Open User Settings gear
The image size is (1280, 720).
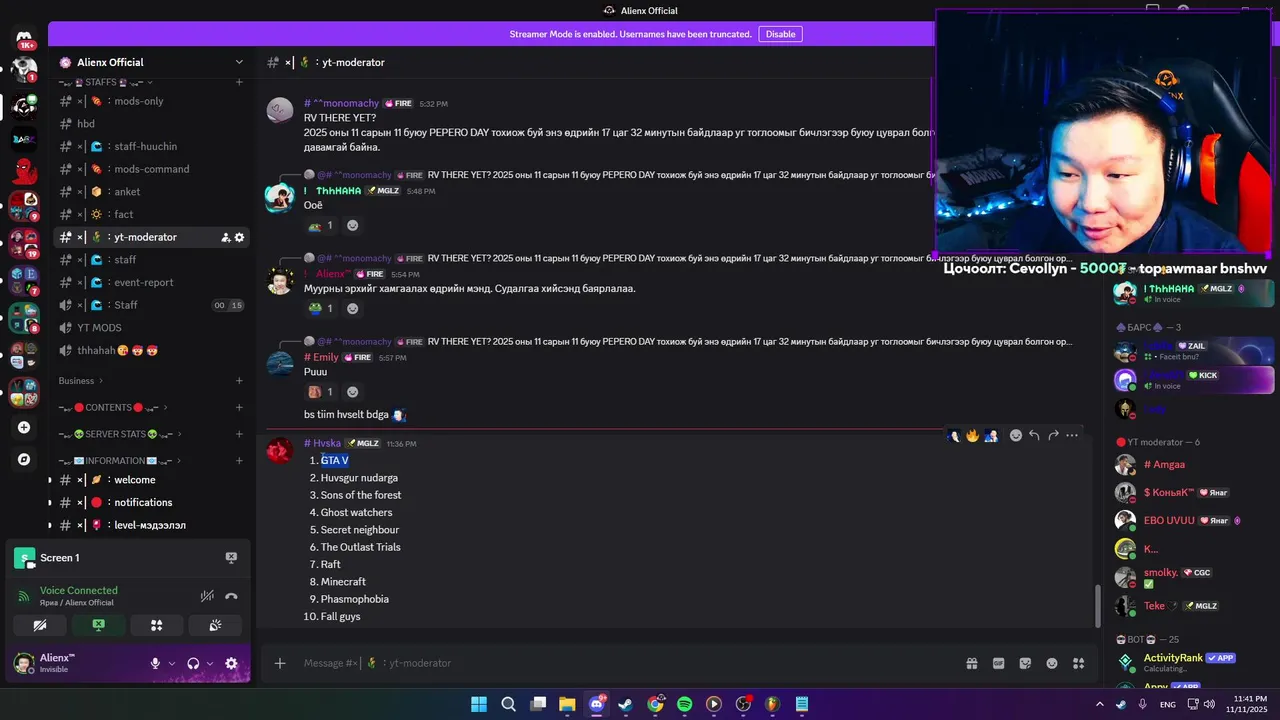click(x=231, y=663)
